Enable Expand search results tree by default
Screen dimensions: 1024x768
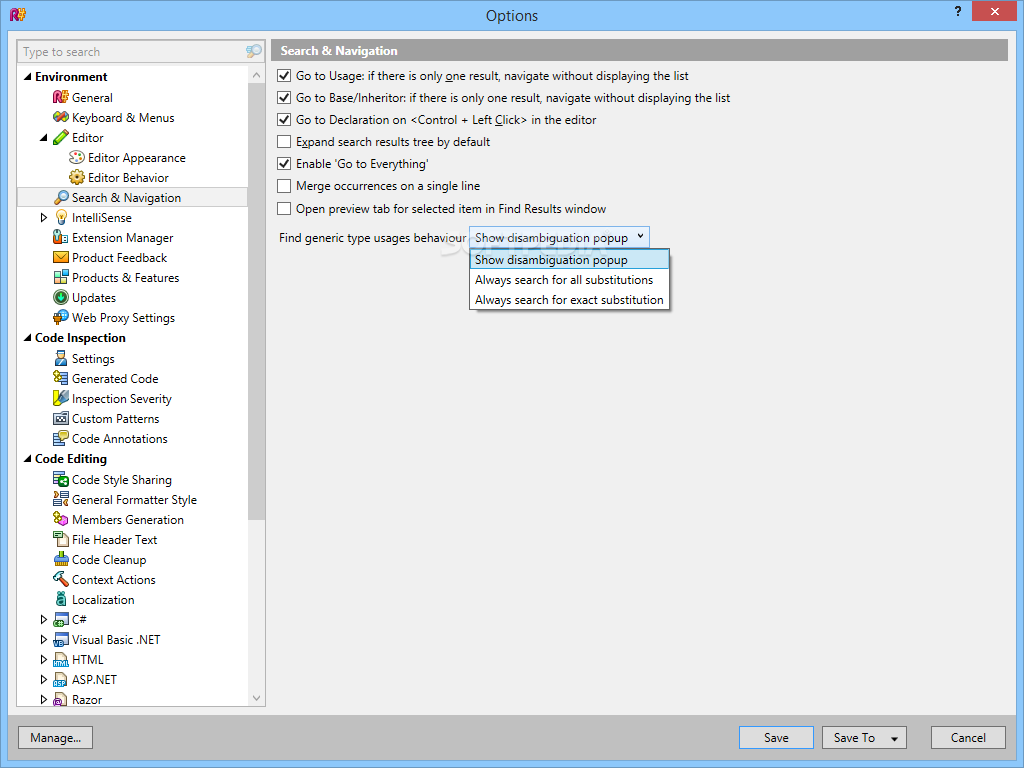point(284,142)
